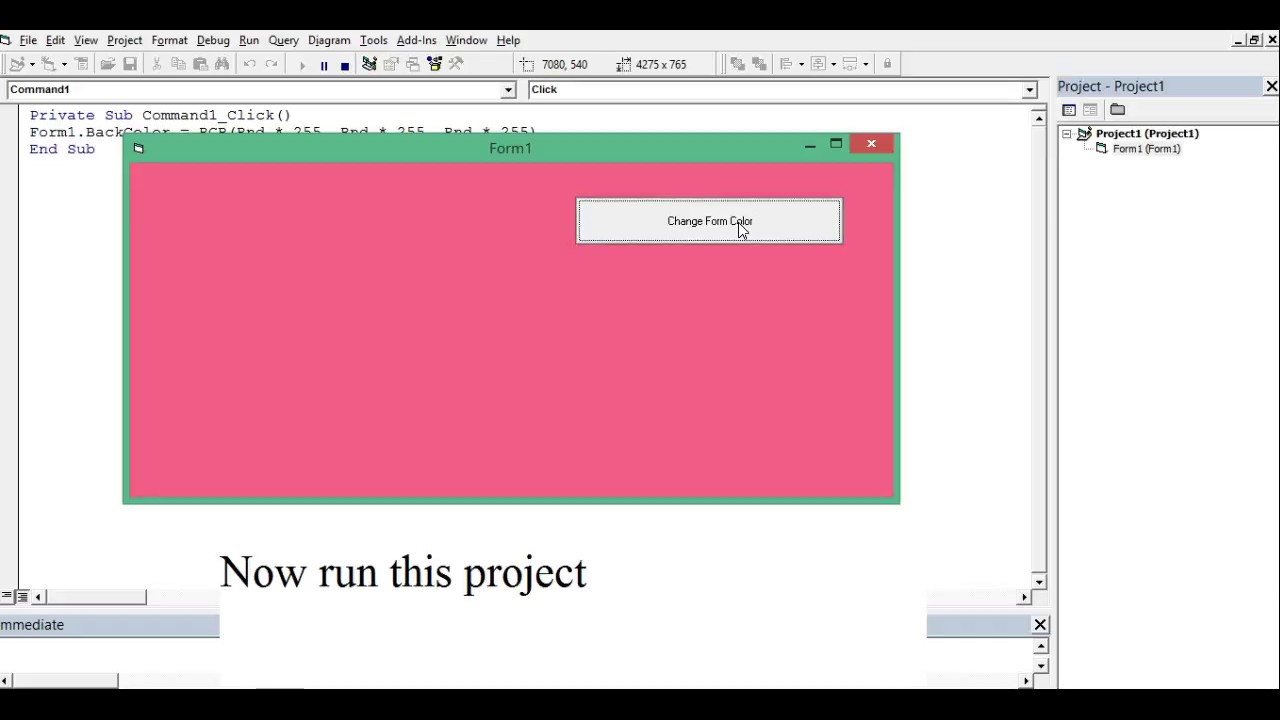
Task: Toggle Folders icon in Project panel
Action: click(1118, 110)
